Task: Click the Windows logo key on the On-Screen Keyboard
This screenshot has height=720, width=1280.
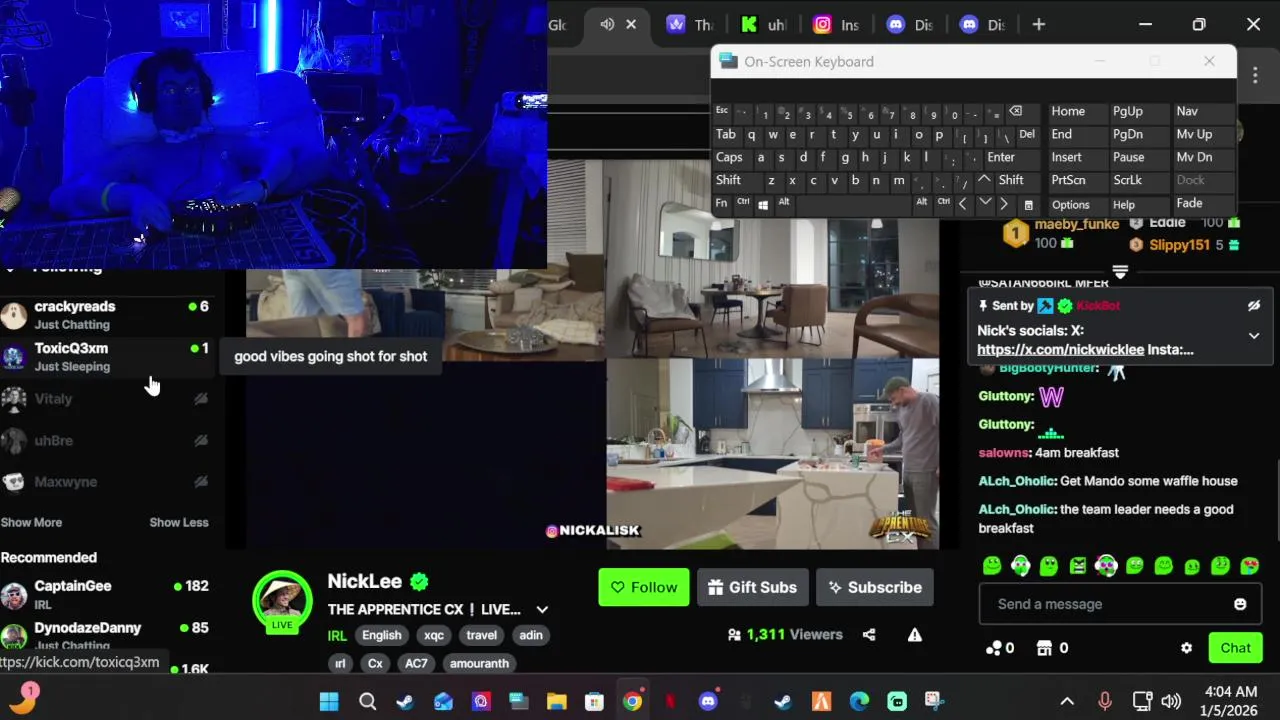Action: point(763,204)
